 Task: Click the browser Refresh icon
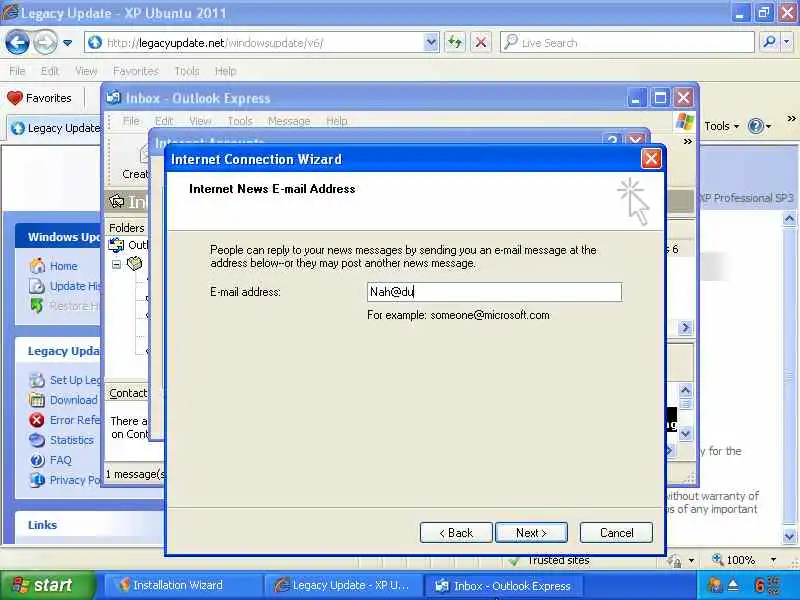455,43
